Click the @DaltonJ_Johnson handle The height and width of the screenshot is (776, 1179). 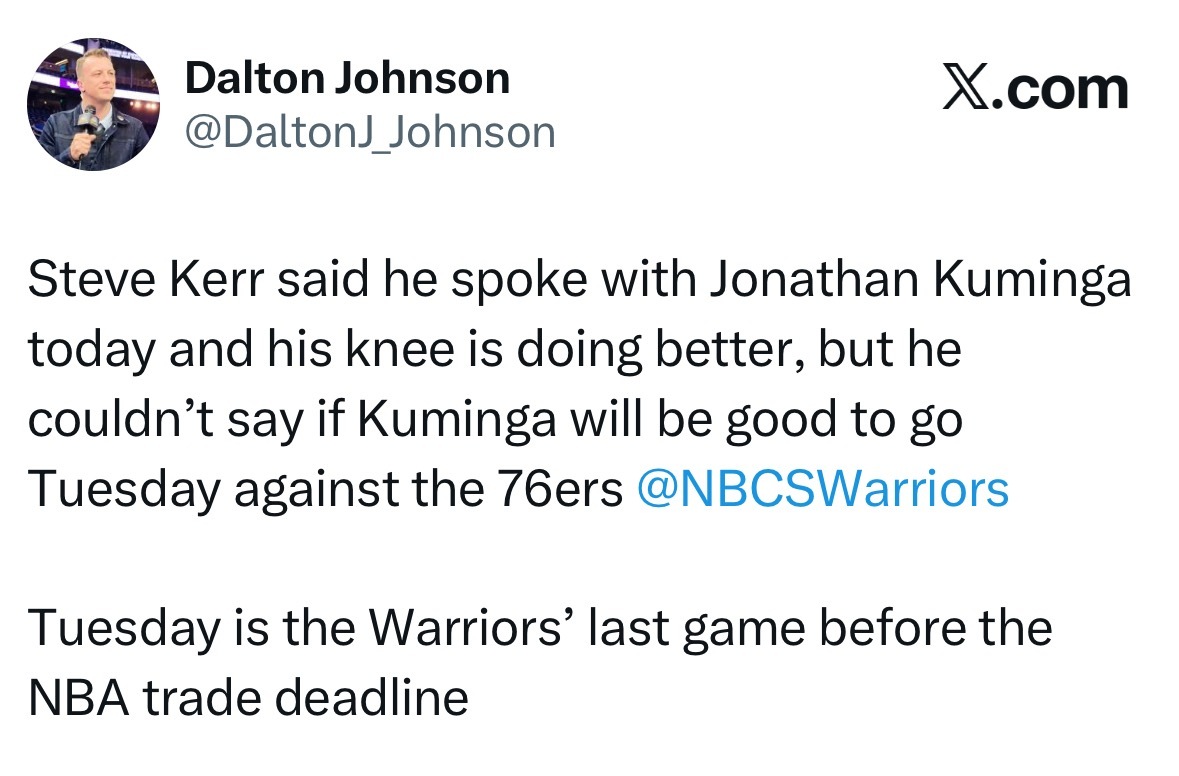(369, 132)
